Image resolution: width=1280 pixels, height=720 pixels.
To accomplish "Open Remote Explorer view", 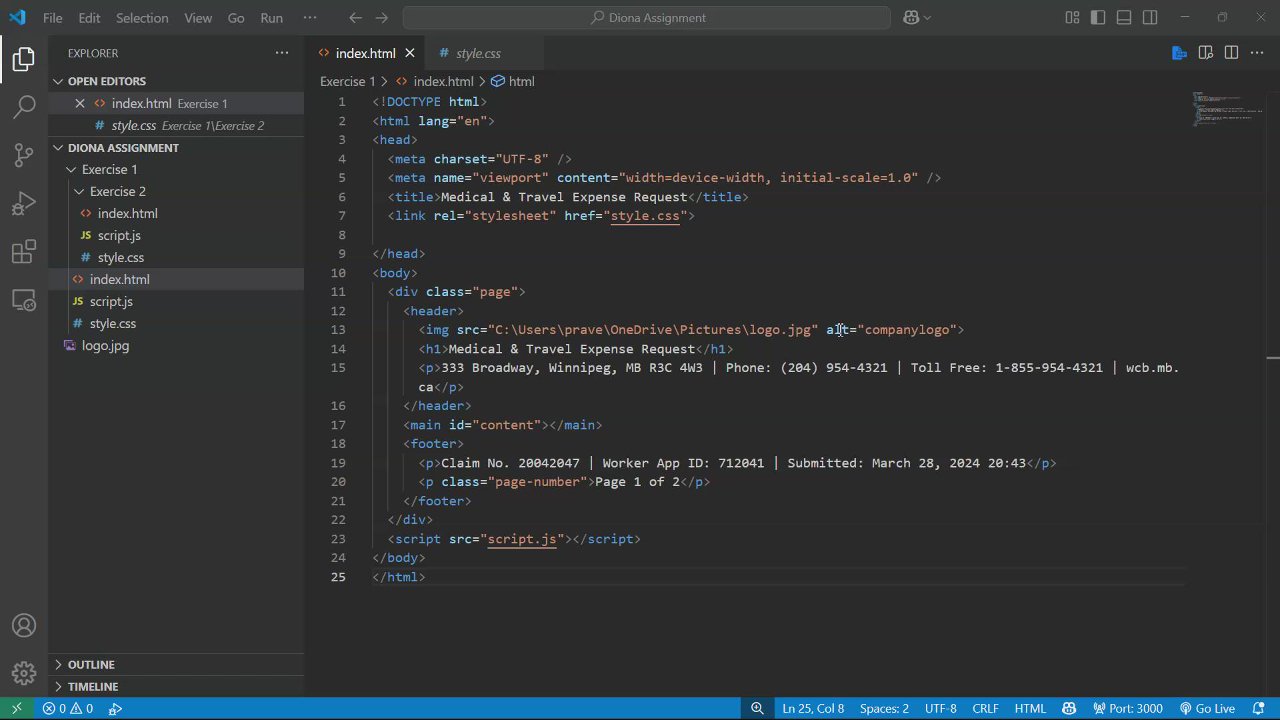I will click(24, 300).
